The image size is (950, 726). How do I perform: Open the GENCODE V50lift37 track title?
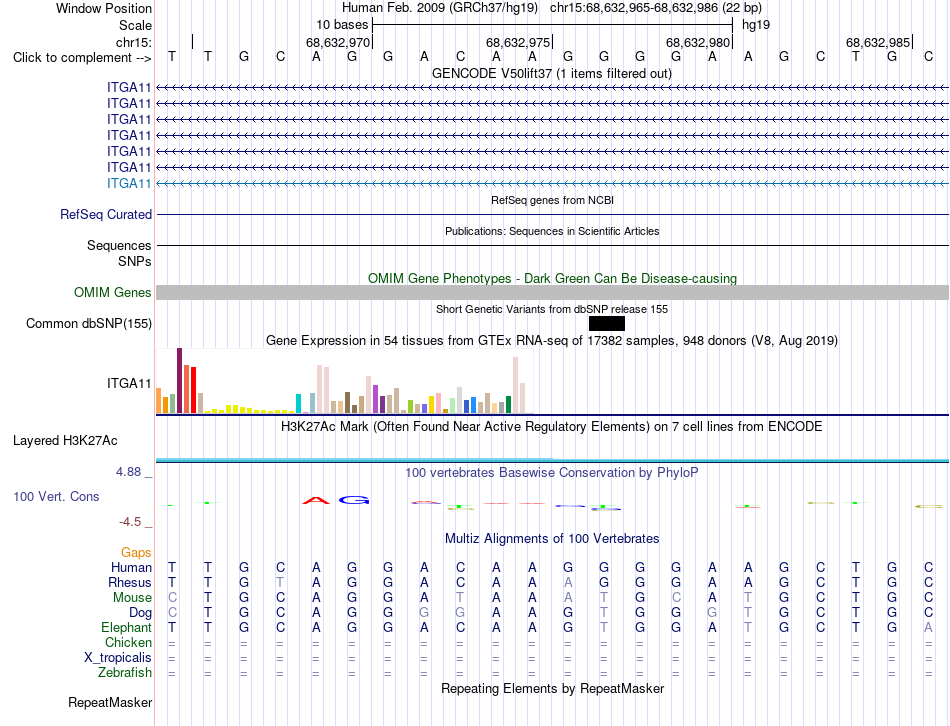click(x=551, y=74)
